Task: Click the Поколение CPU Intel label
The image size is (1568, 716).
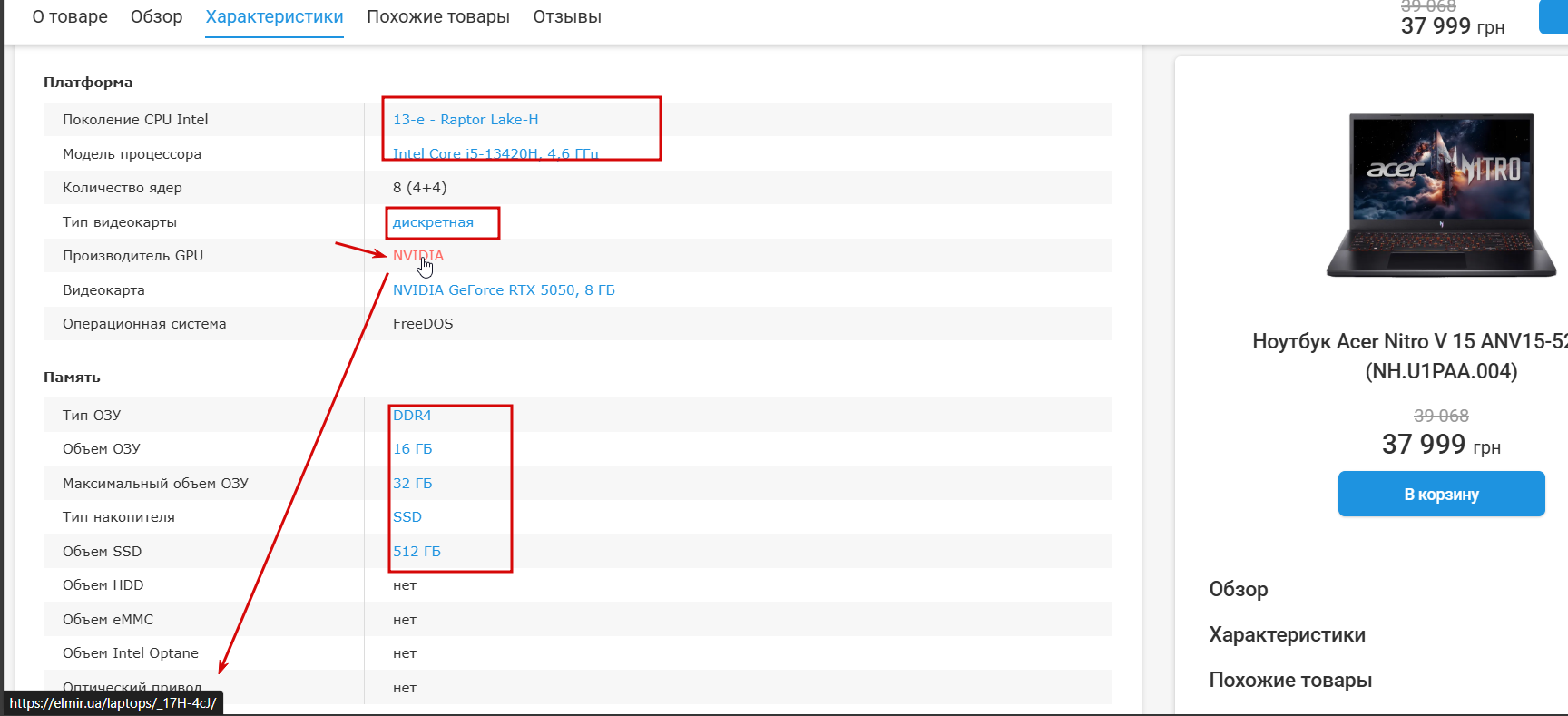Action: pos(135,120)
